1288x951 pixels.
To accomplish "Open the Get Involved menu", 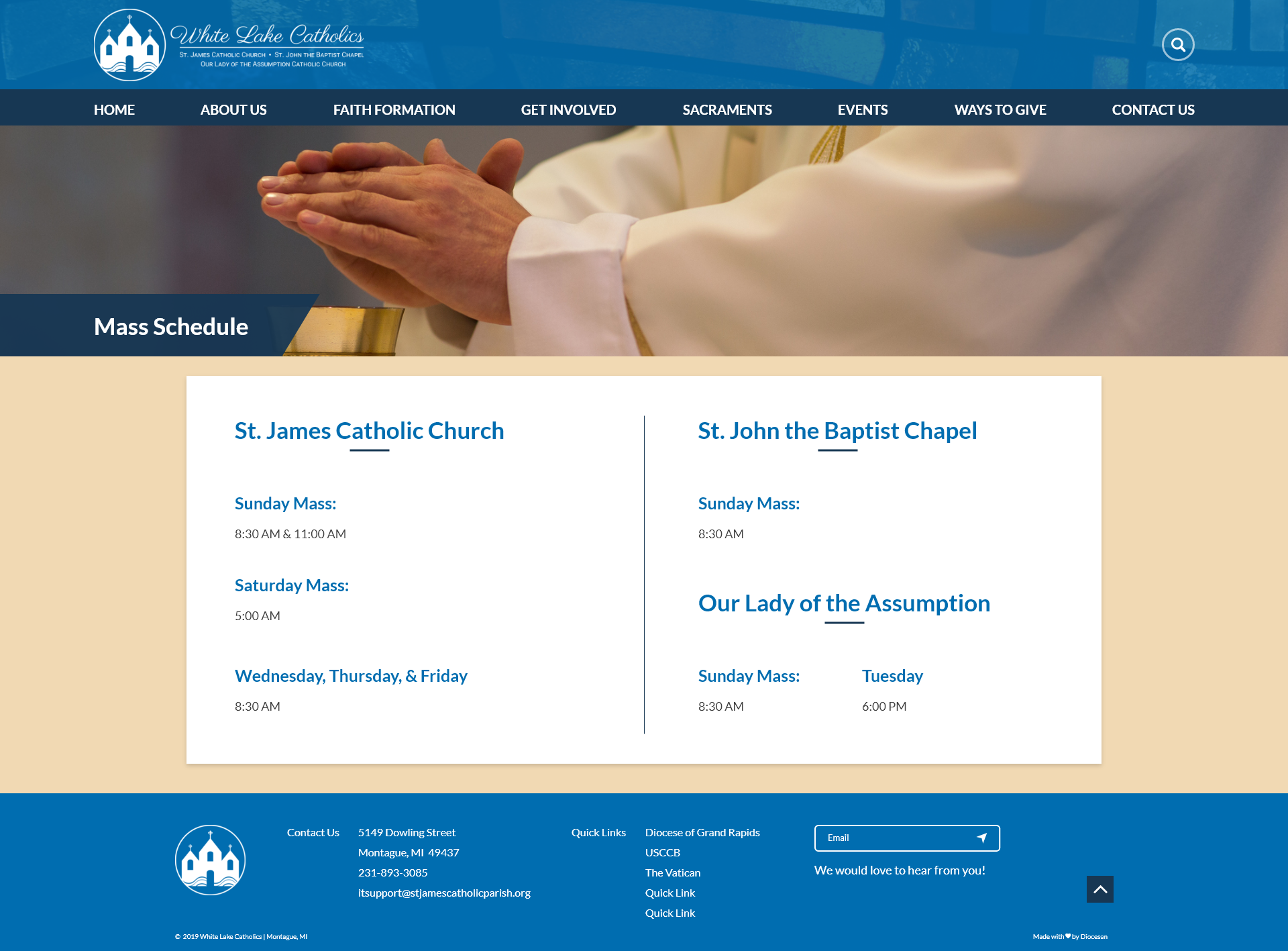I will 568,109.
